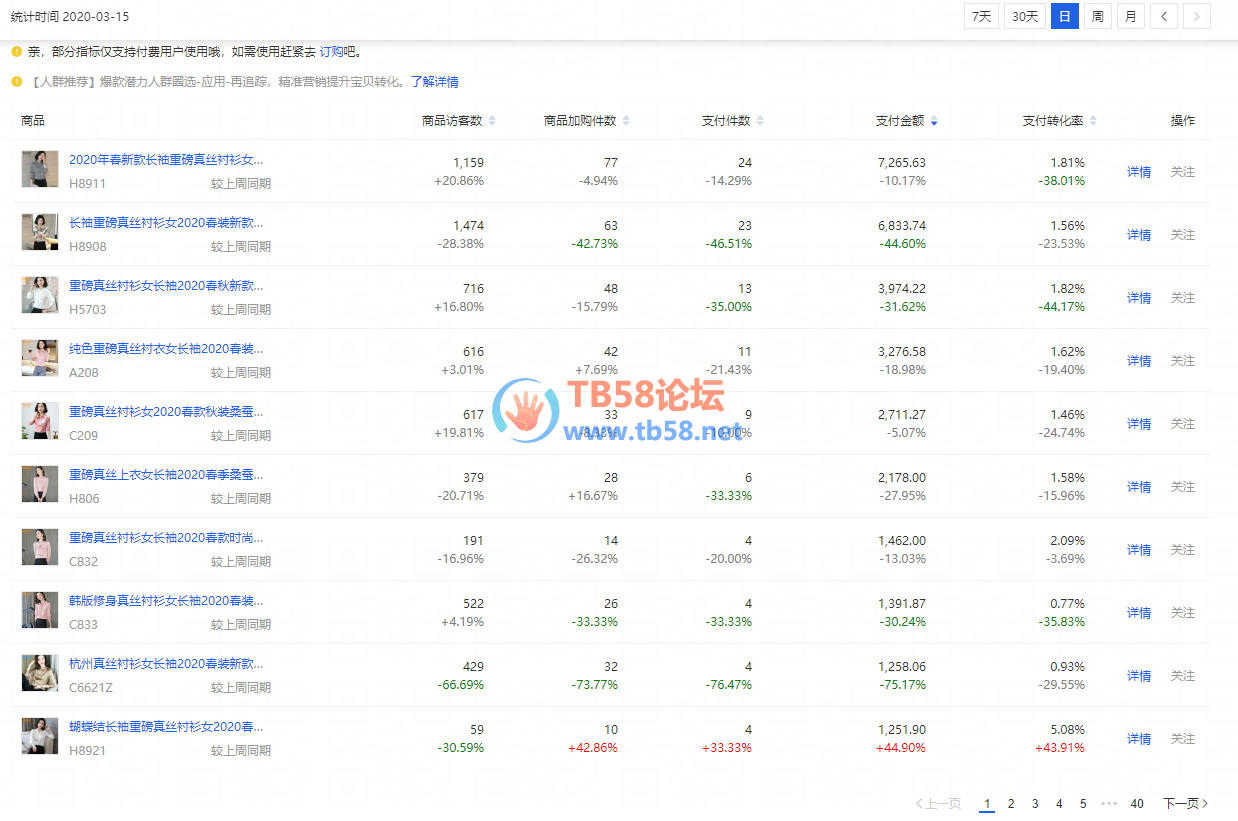1238x821 pixels.
Task: Click the 支付件数 sort arrows
Action: (x=760, y=121)
